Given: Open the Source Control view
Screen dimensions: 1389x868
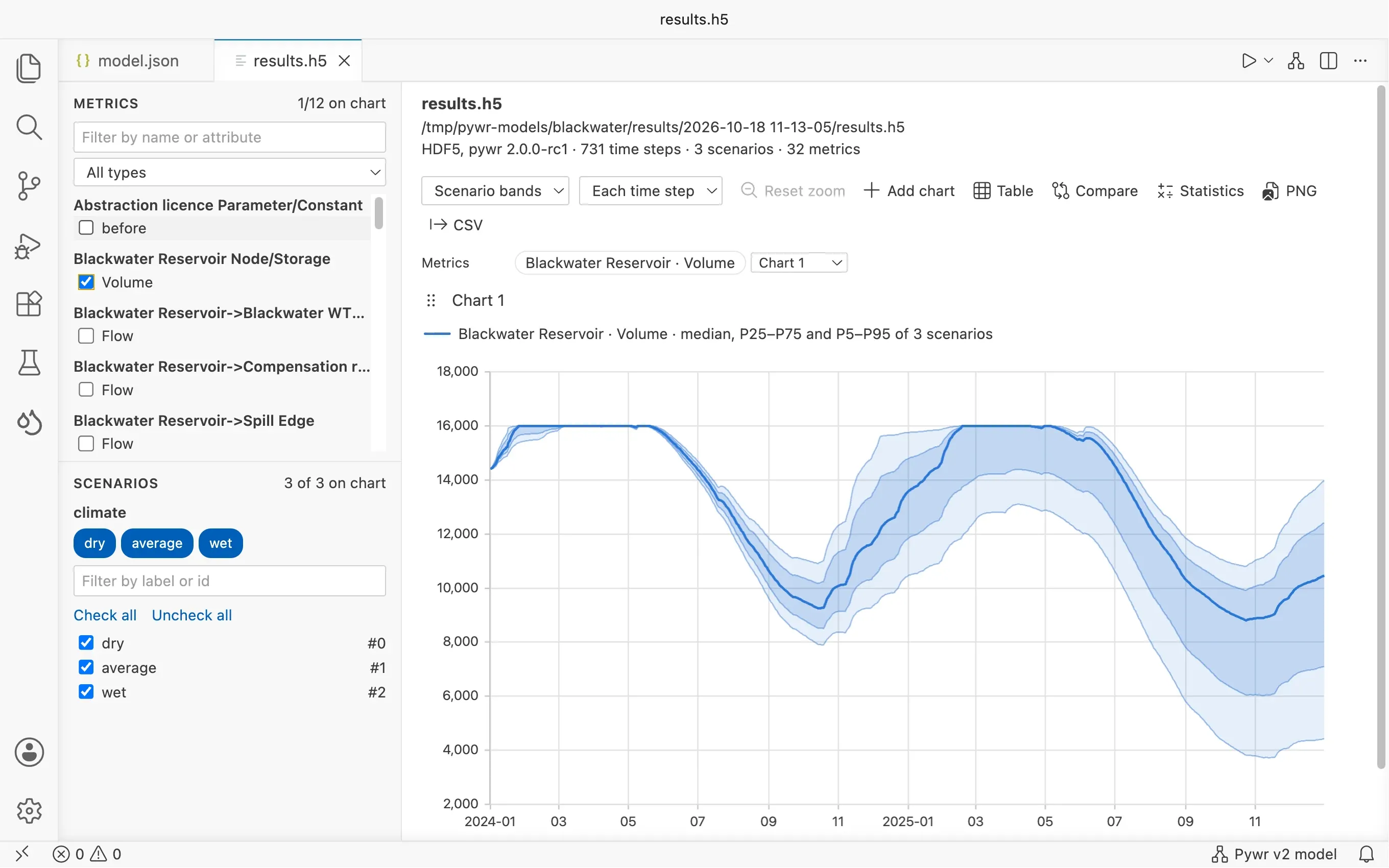Looking at the screenshot, I should click(x=29, y=186).
